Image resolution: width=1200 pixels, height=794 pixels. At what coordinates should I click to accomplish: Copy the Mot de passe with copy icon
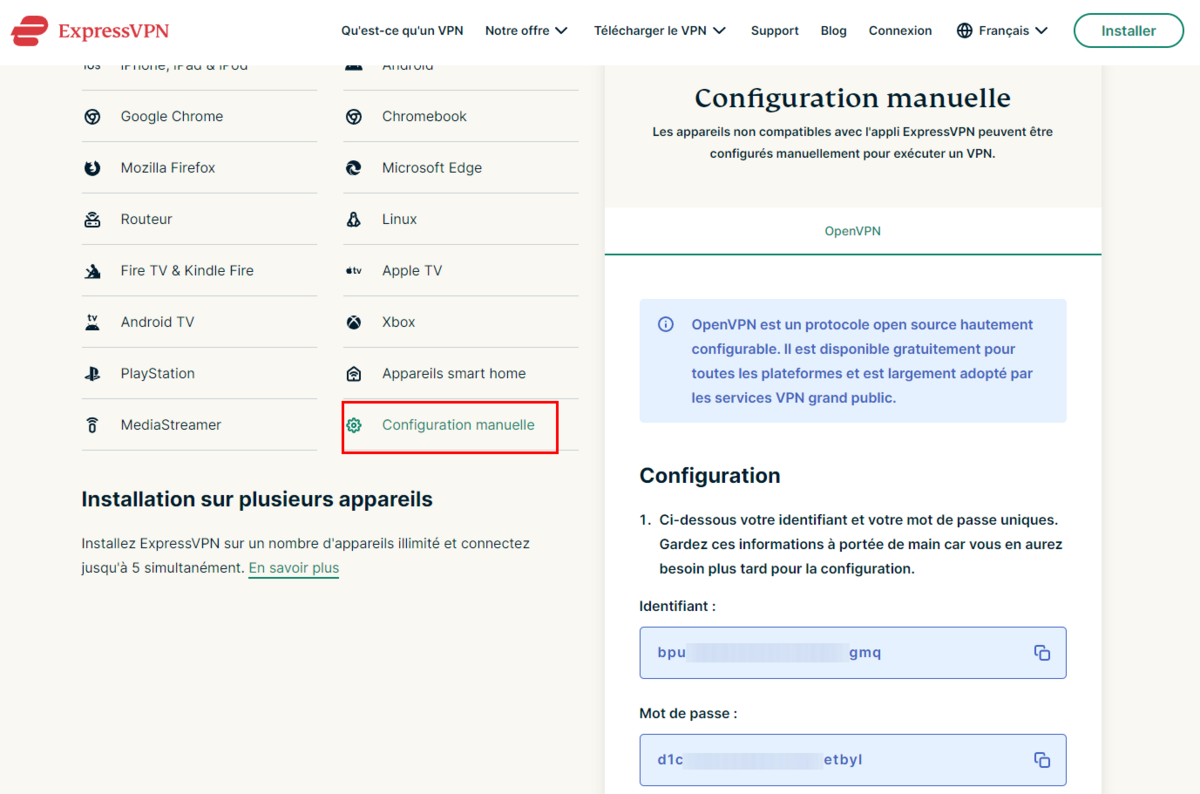tap(1042, 760)
